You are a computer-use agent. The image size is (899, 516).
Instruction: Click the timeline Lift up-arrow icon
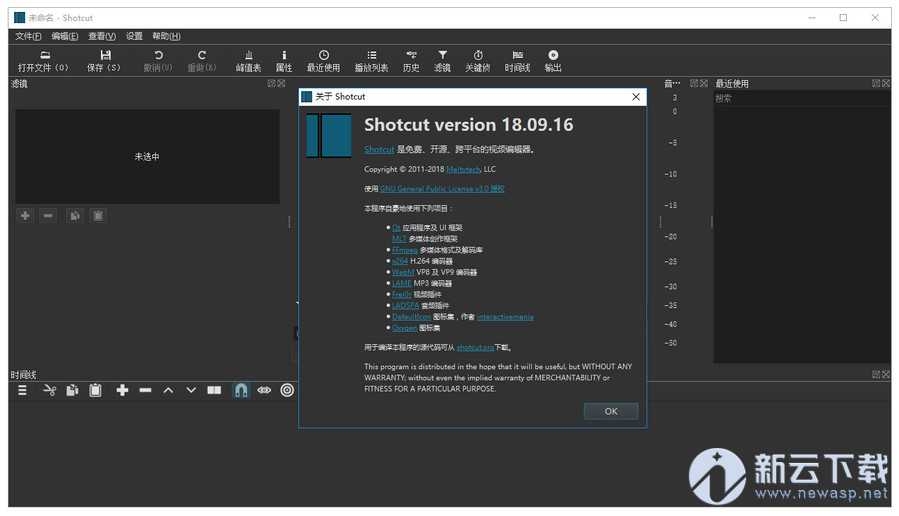point(168,390)
